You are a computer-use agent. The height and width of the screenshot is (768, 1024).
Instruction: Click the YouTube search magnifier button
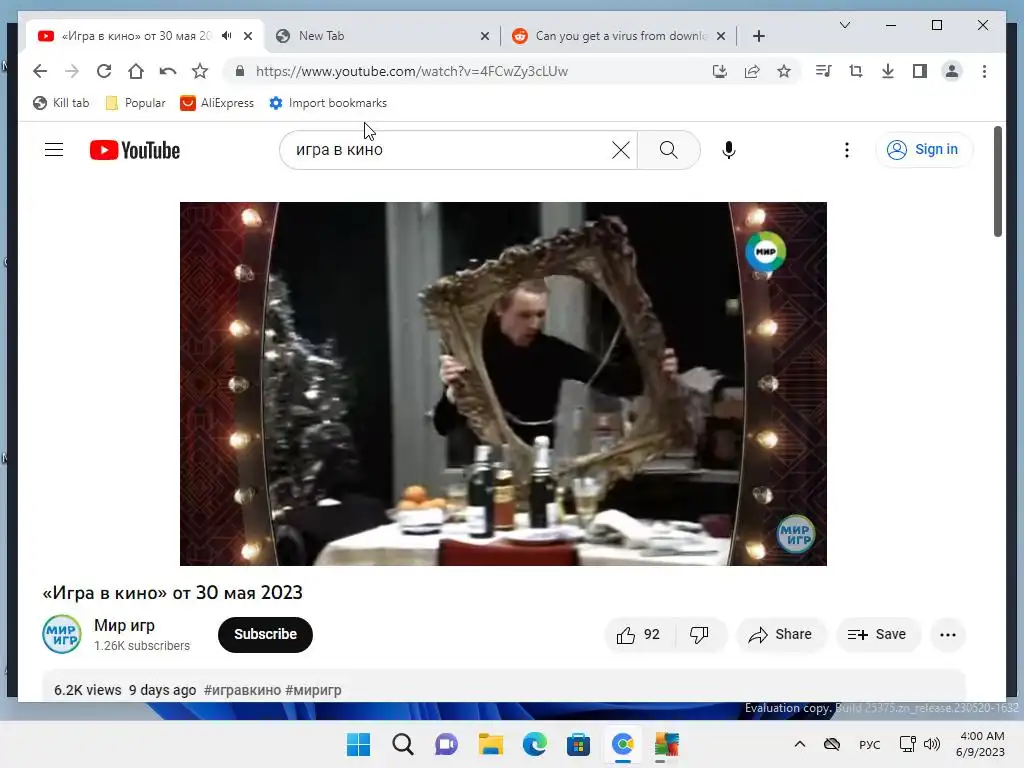click(x=669, y=150)
